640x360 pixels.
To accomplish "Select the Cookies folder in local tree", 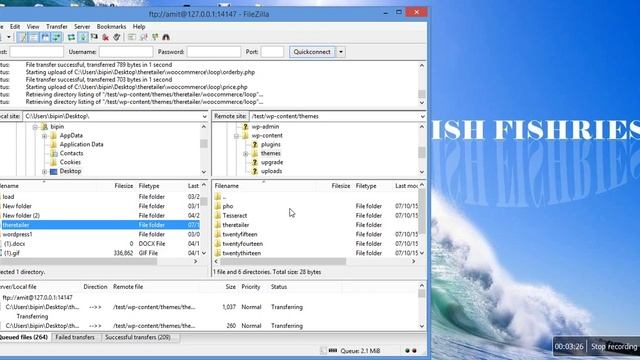I will 70,162.
